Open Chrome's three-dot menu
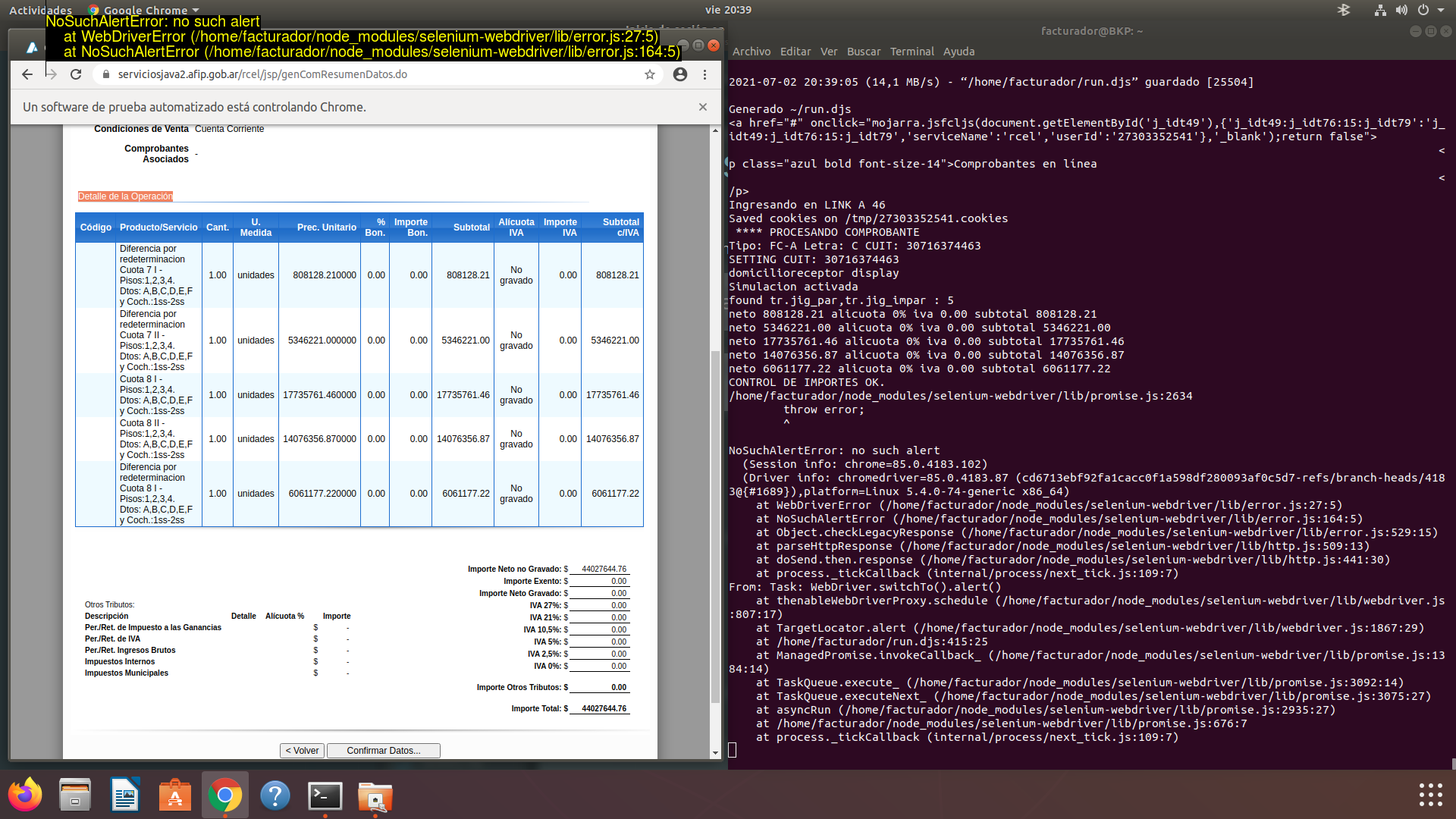1456x819 pixels. tap(705, 74)
